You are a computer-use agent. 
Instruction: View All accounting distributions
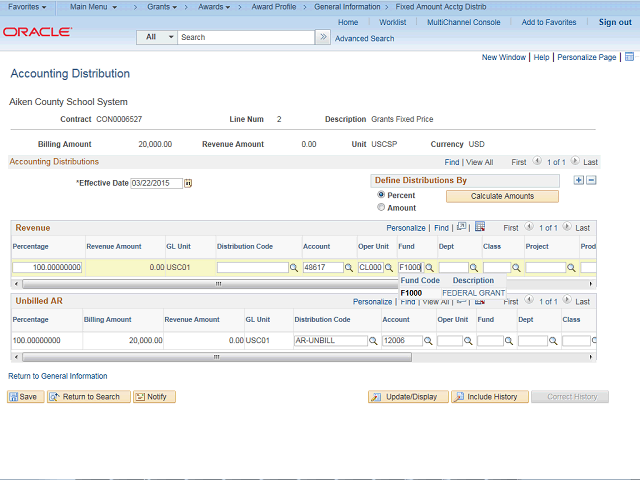[480, 162]
